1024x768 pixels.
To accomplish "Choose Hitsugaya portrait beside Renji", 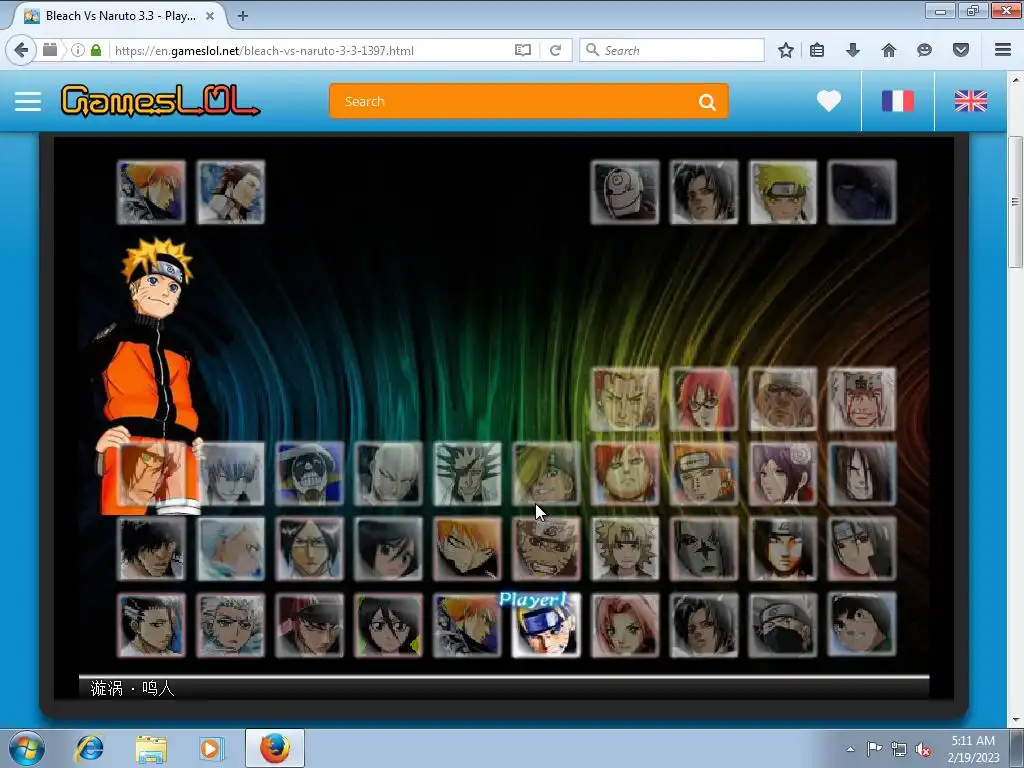I will coord(230,625).
